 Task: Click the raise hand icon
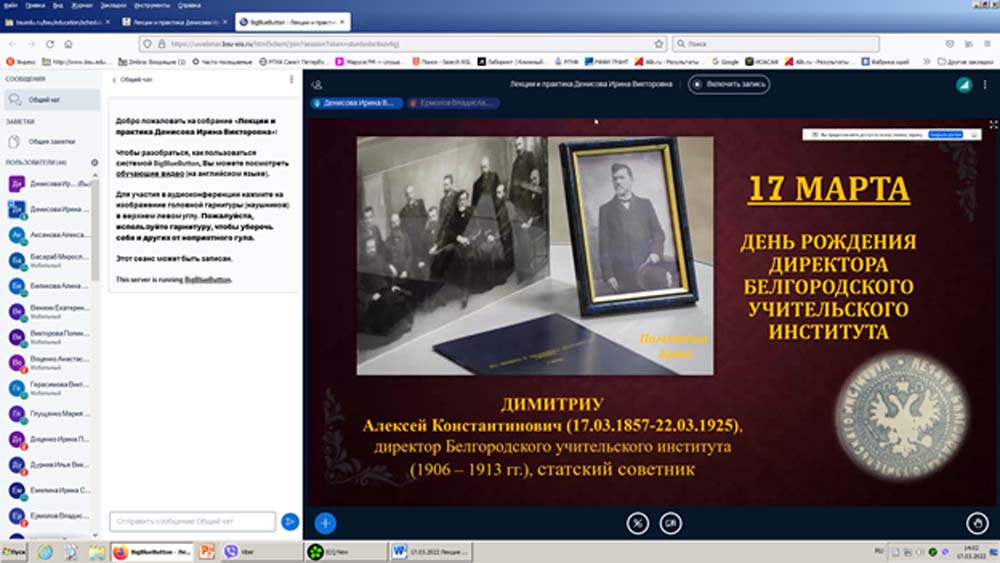pos(978,522)
